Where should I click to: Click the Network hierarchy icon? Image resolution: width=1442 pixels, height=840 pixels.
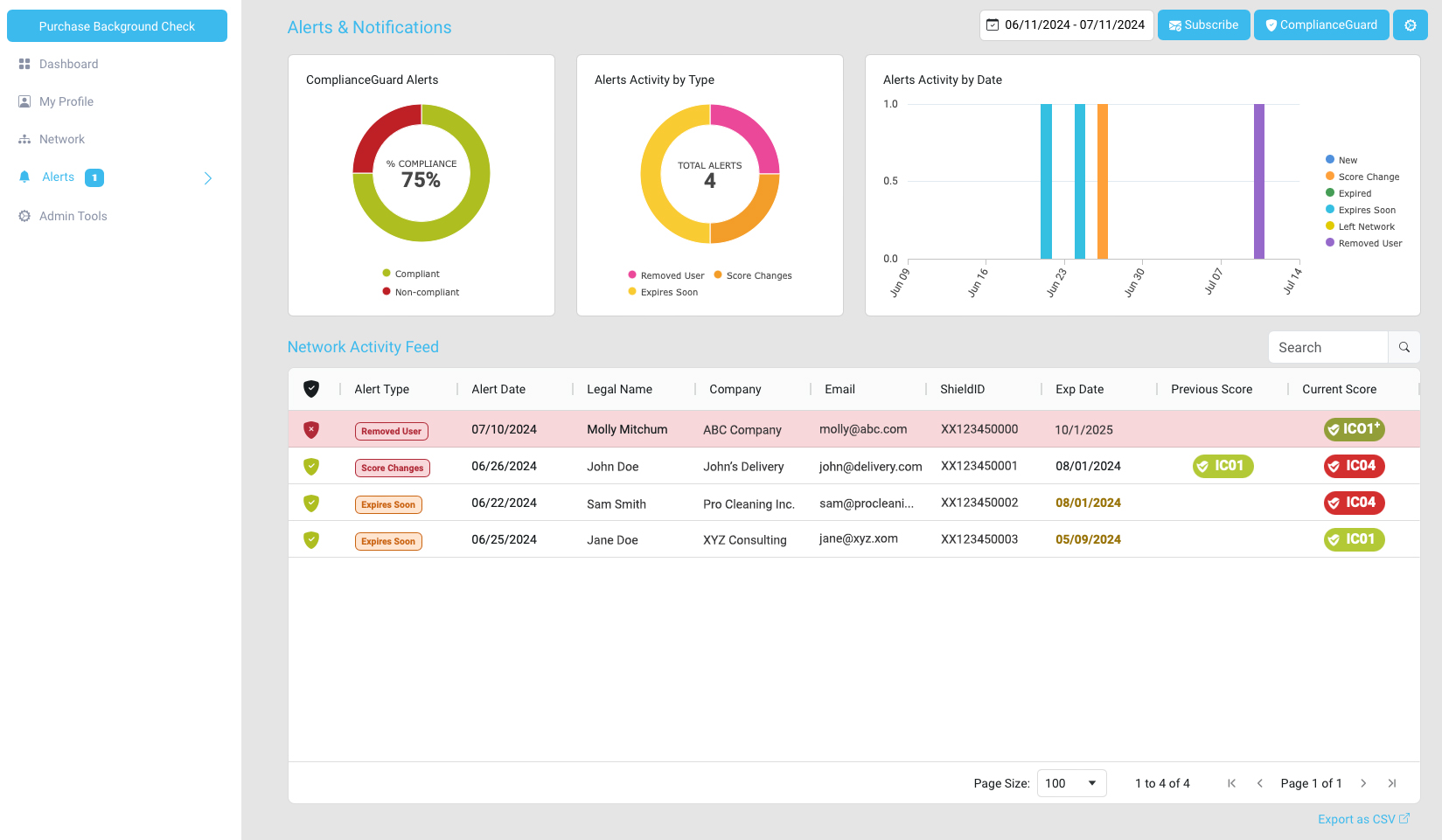[x=24, y=139]
